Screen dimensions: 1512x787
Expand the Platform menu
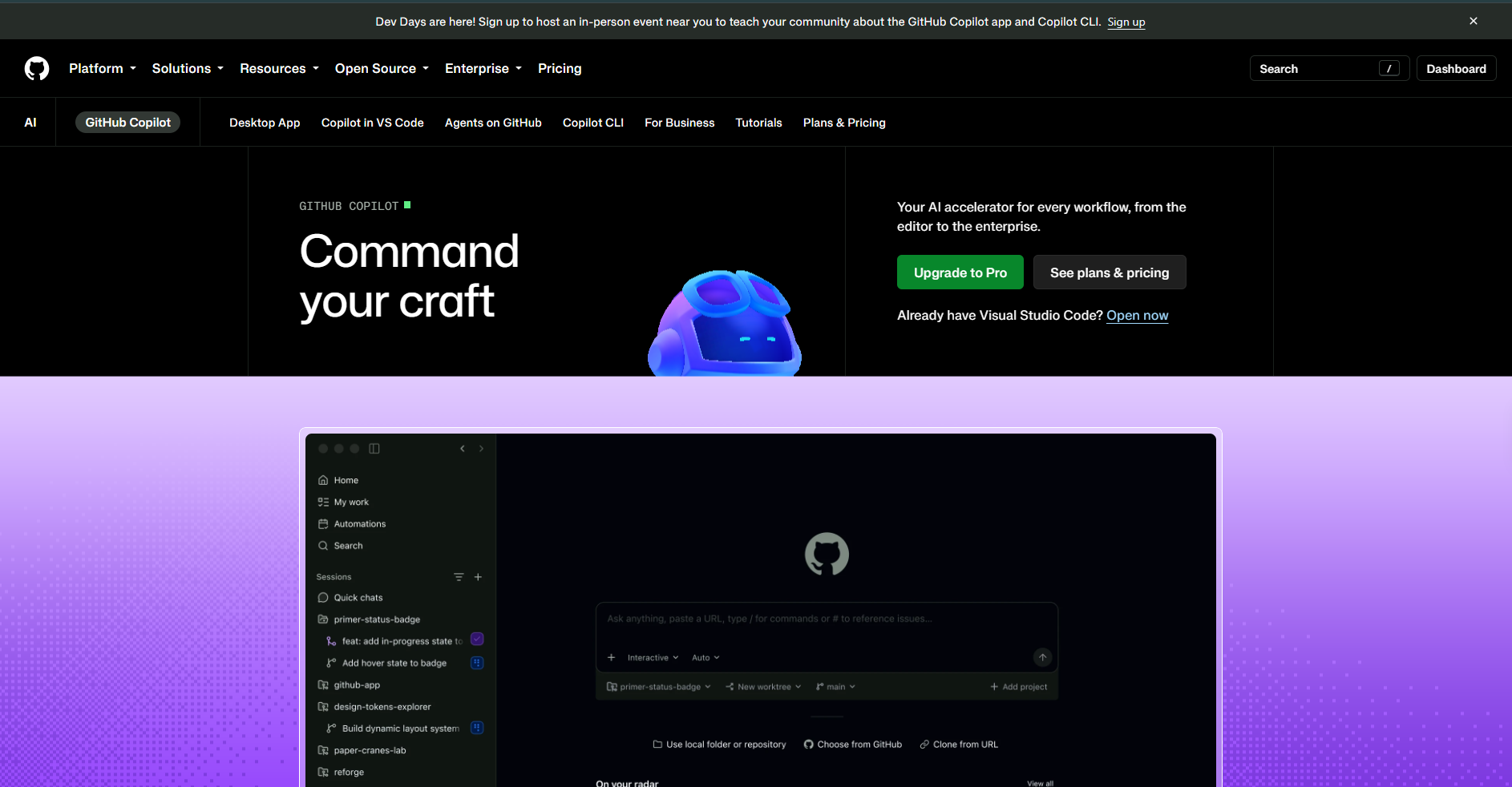[103, 69]
